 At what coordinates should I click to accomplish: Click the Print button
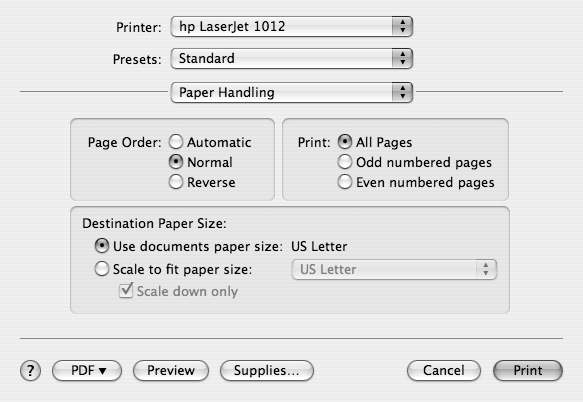tap(528, 370)
